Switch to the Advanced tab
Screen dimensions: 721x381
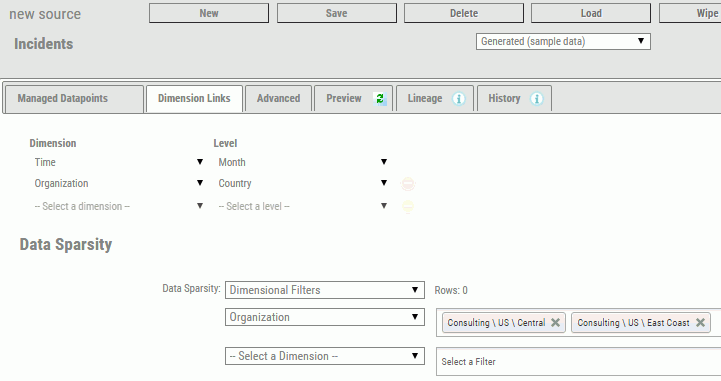pyautogui.click(x=278, y=98)
